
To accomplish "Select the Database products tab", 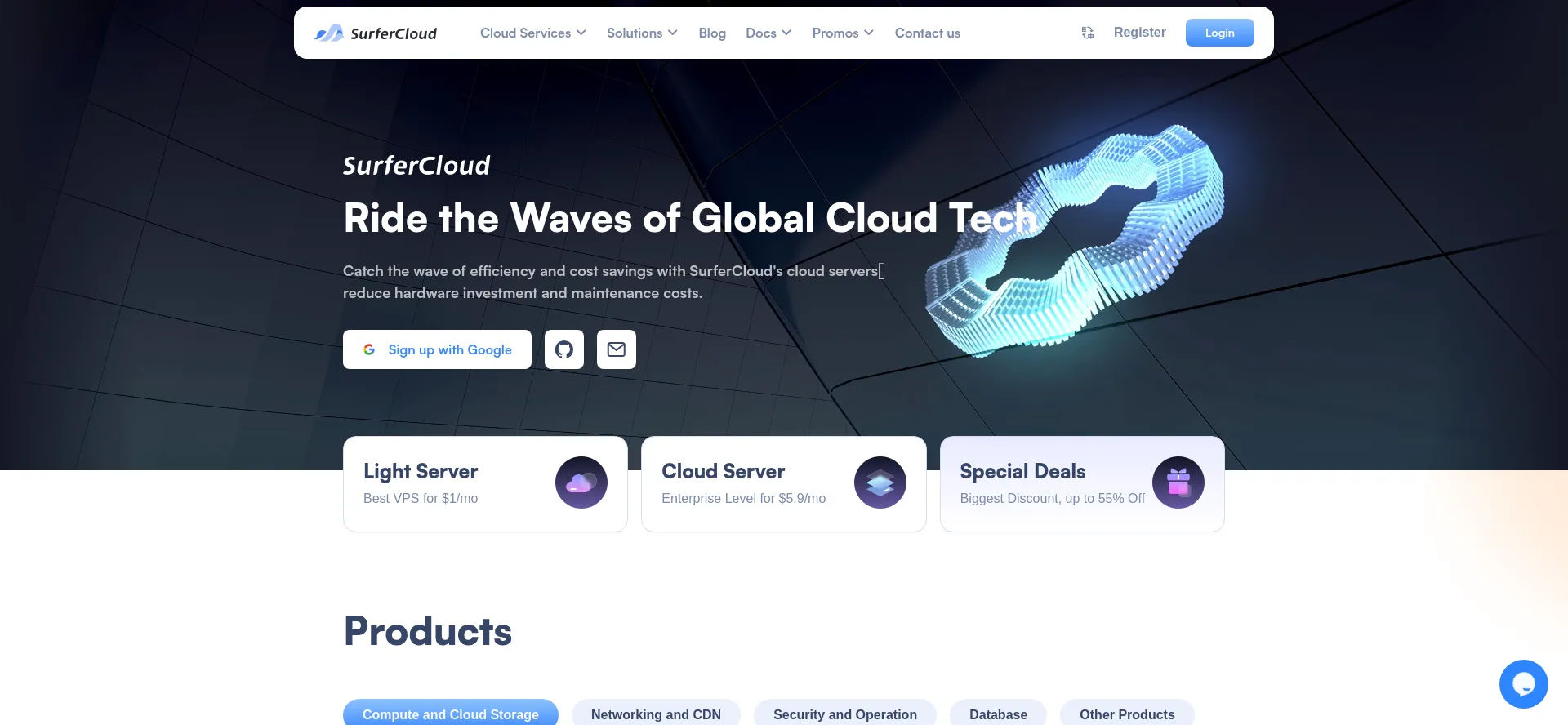I will (998, 714).
